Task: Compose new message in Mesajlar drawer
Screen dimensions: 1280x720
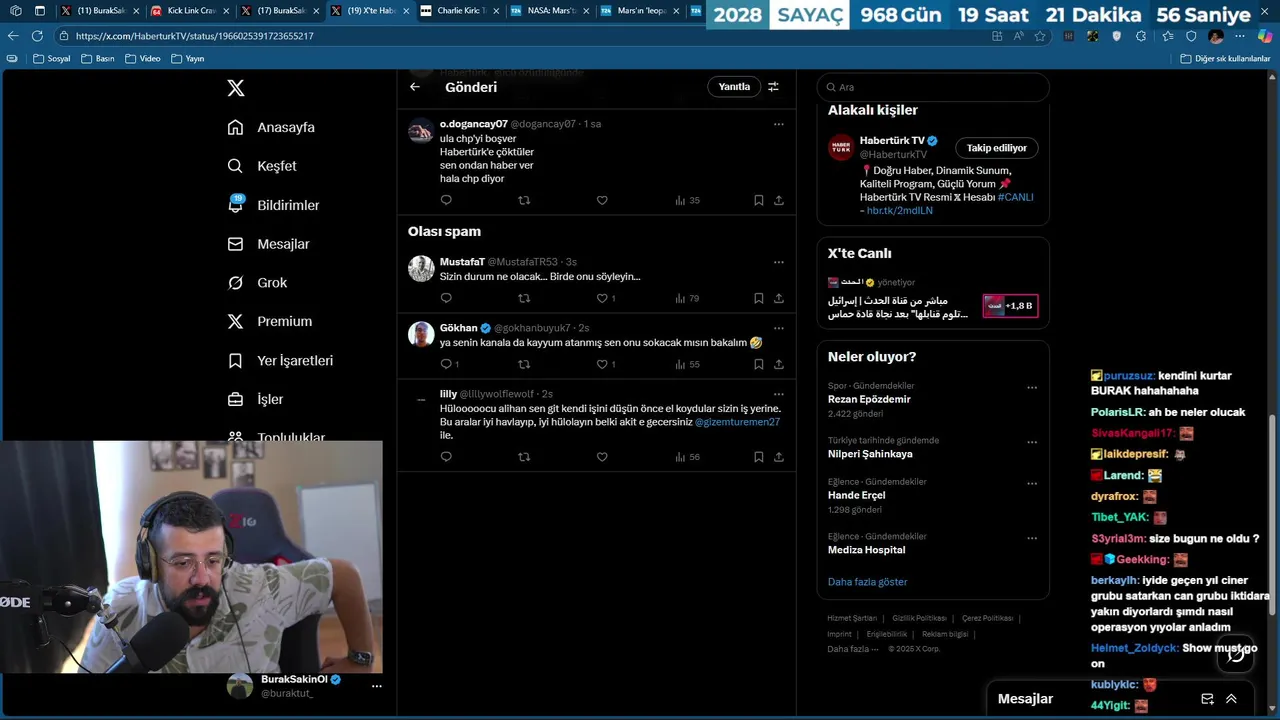Action: pos(1207,699)
